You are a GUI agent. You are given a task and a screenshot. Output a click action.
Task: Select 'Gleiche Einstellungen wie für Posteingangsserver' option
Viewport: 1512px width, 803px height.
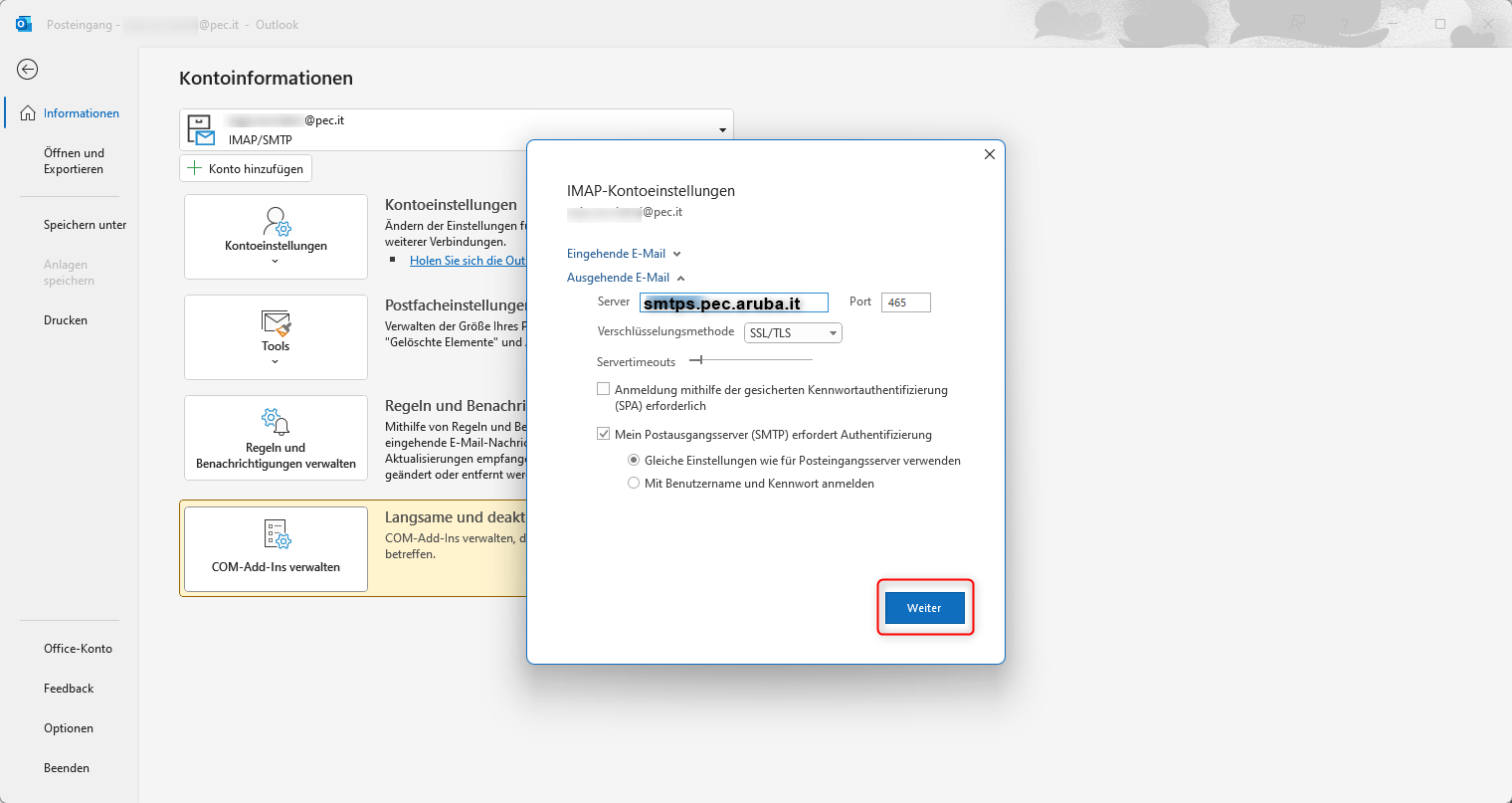coord(634,460)
